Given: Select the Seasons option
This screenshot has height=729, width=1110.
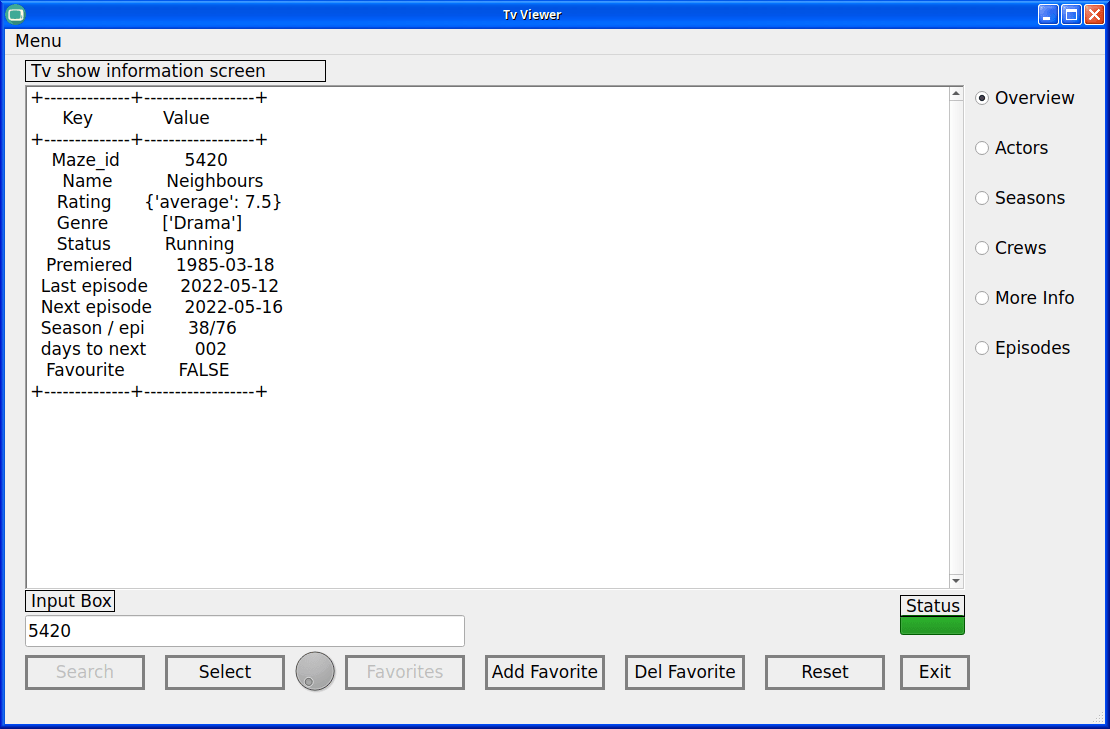Looking at the screenshot, I should point(982,197).
